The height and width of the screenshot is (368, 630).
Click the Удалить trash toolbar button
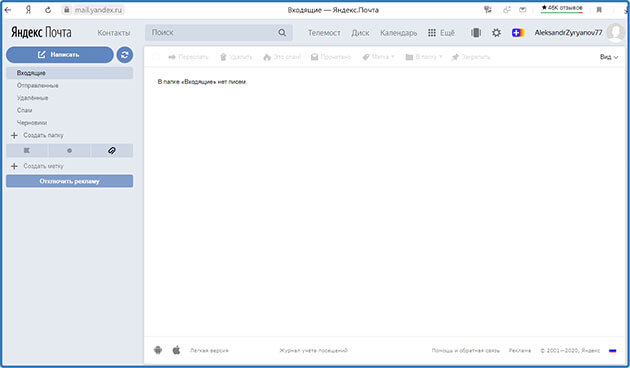coord(236,57)
